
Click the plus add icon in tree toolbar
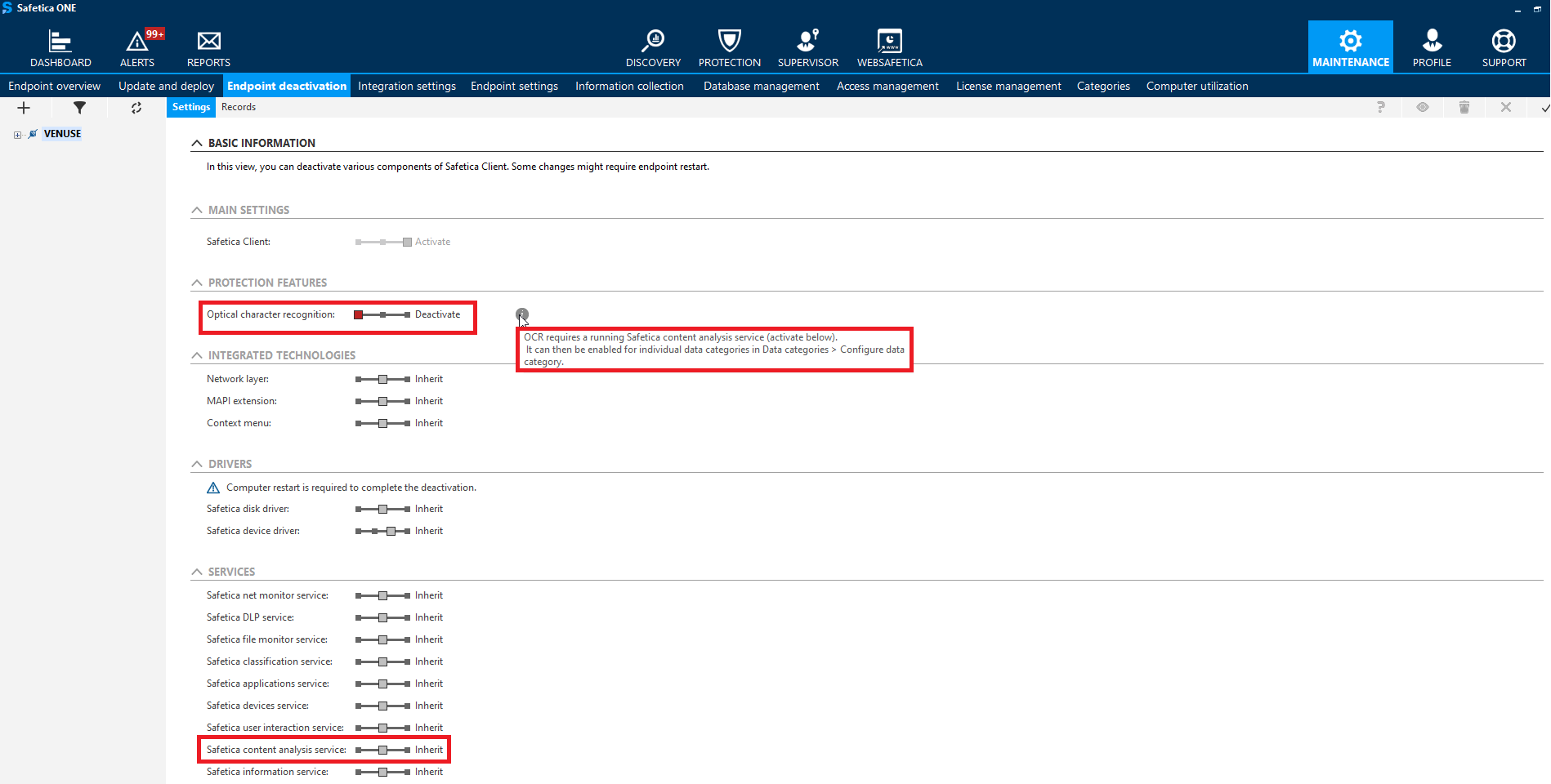tap(24, 108)
